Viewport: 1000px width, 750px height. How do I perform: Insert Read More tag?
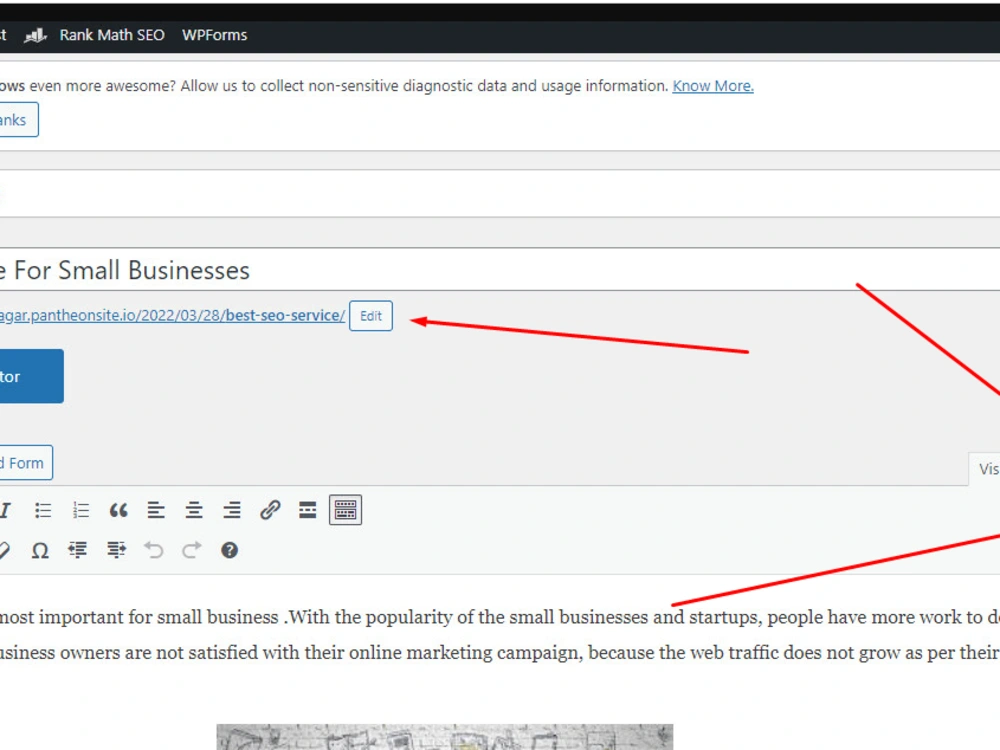(x=307, y=510)
